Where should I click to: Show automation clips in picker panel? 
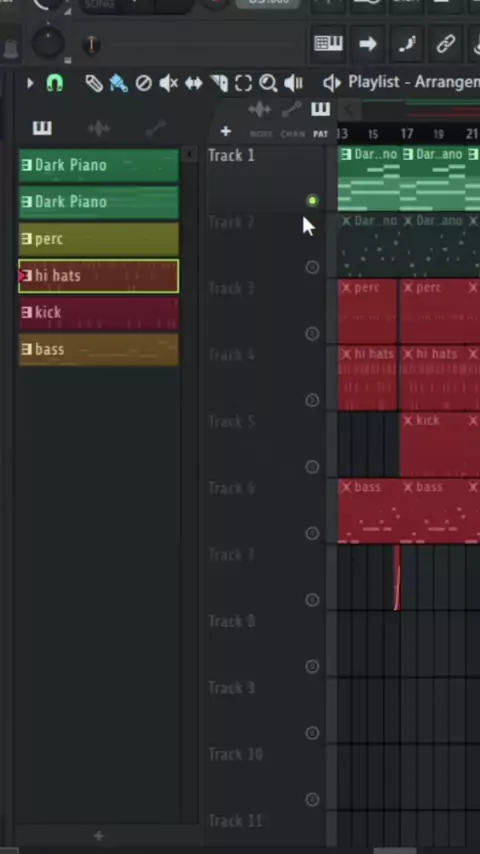pyautogui.click(x=156, y=129)
